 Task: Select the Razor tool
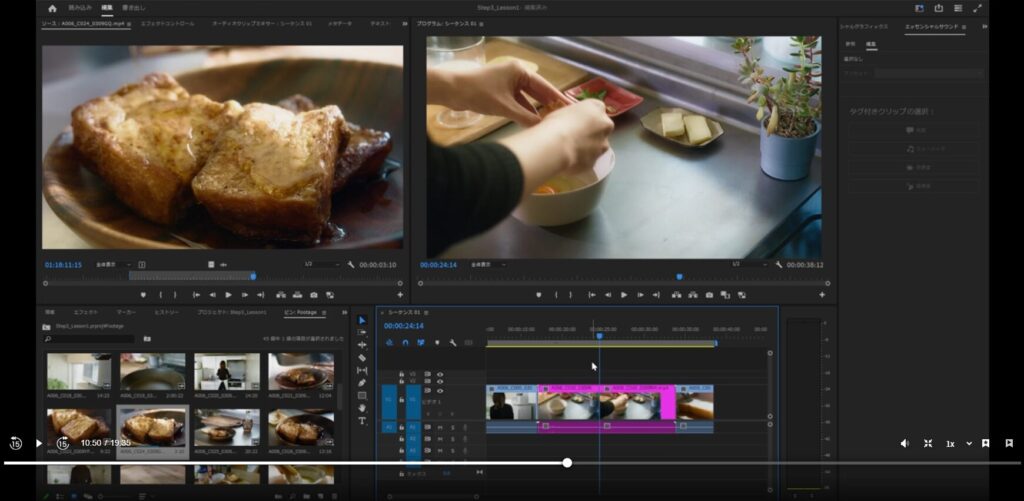(x=362, y=358)
